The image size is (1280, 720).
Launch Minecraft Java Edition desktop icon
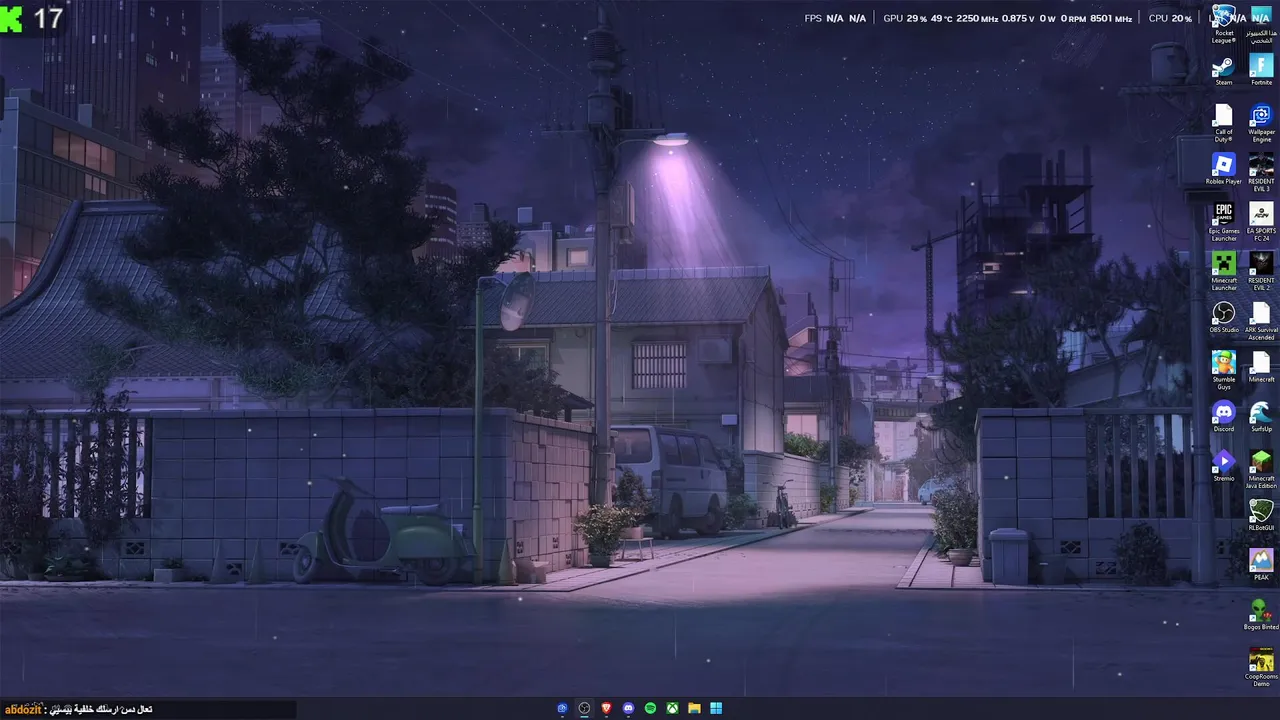pos(1261,469)
